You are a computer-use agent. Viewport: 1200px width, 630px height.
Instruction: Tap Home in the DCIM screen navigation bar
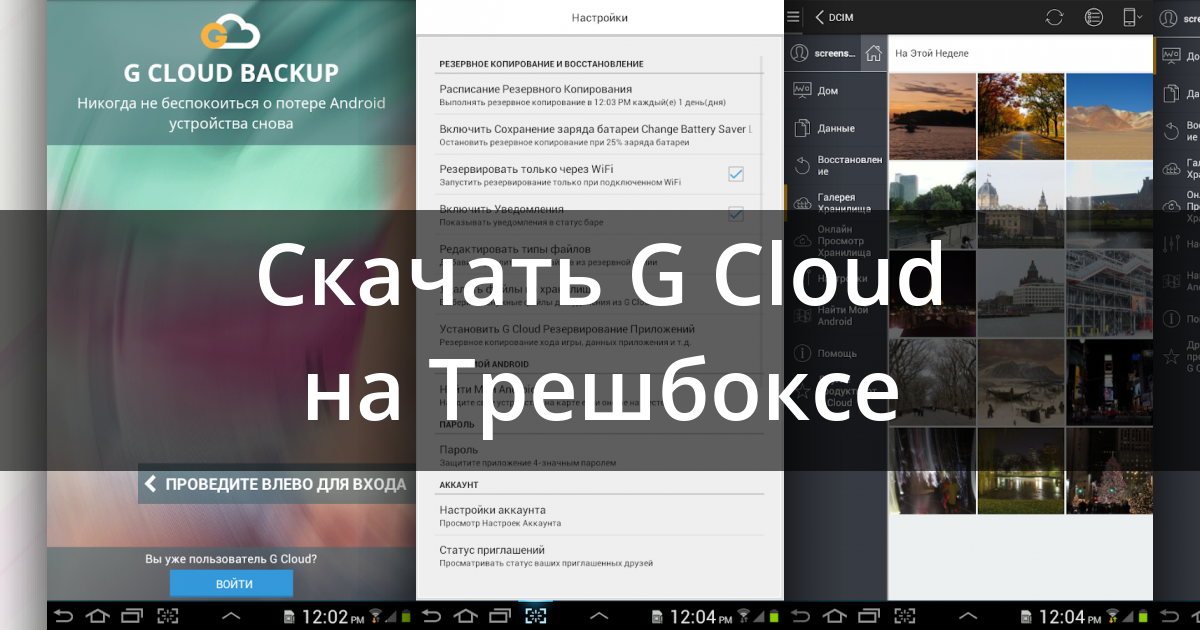click(x=834, y=616)
